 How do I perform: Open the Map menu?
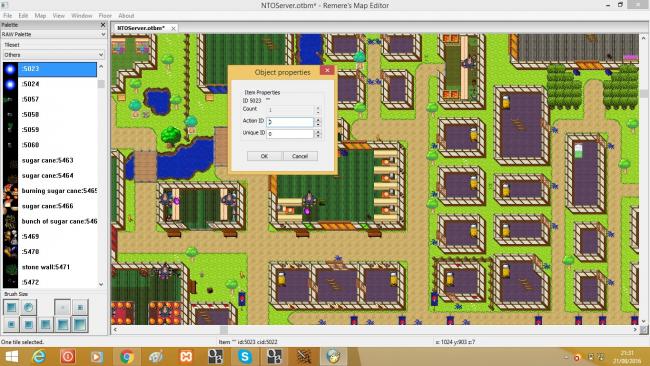pyautogui.click(x=40, y=16)
